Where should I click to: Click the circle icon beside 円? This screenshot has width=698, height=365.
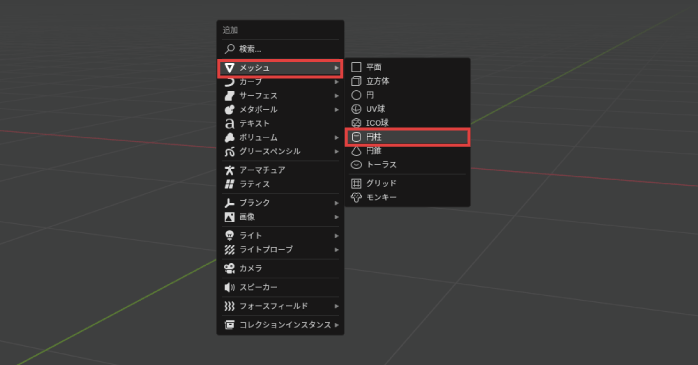[x=356, y=95]
